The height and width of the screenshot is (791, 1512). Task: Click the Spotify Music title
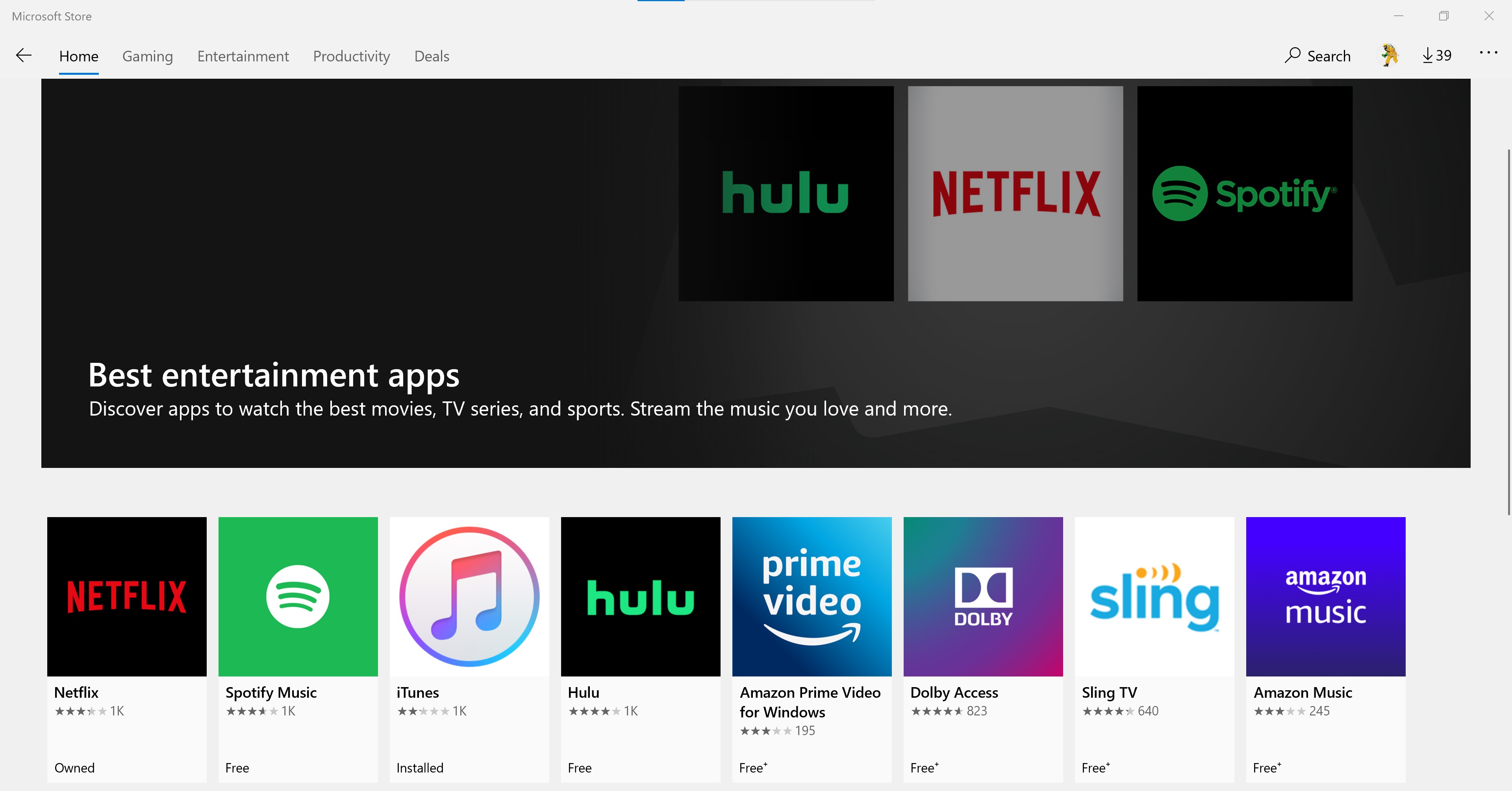(x=271, y=693)
